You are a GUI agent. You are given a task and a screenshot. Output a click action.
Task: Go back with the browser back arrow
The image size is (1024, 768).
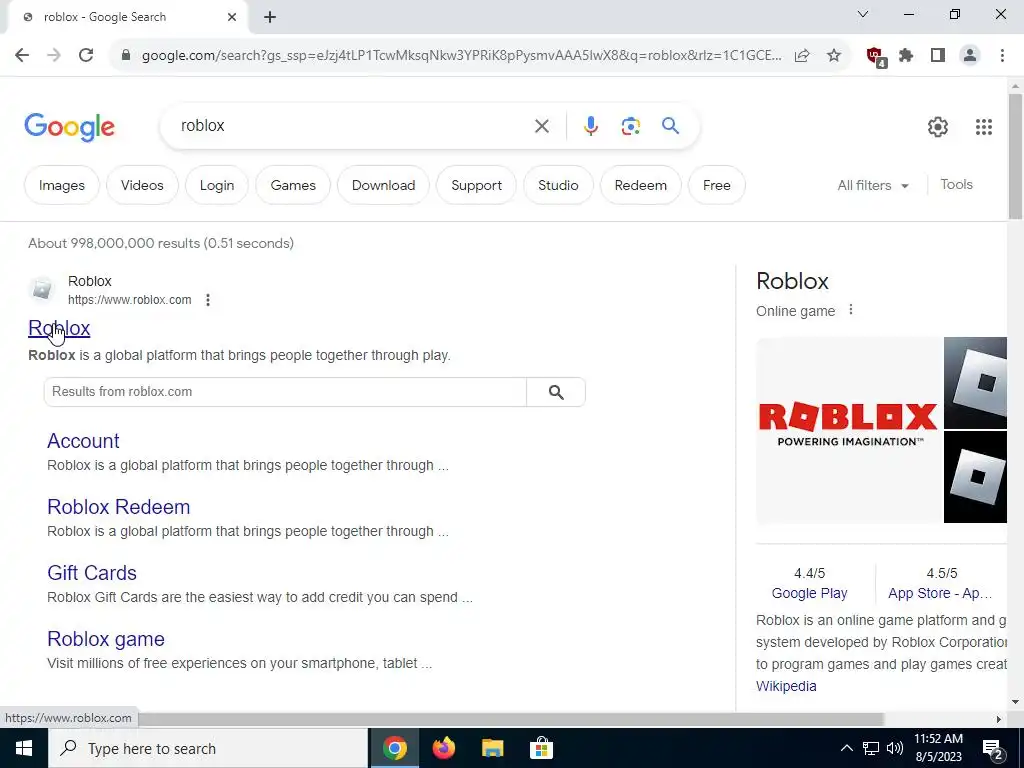(x=22, y=56)
